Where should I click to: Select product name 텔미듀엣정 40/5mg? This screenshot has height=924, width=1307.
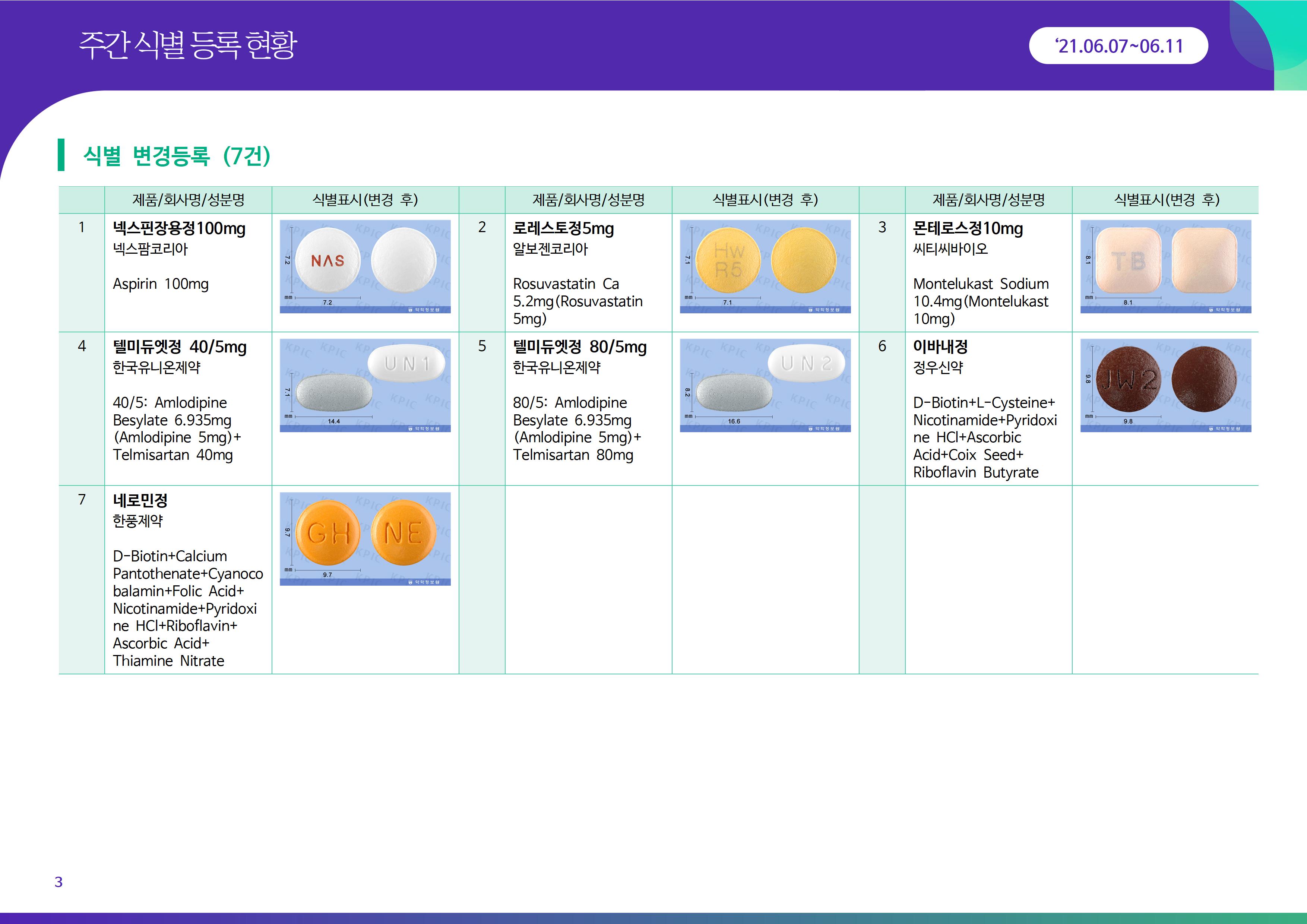179,347
